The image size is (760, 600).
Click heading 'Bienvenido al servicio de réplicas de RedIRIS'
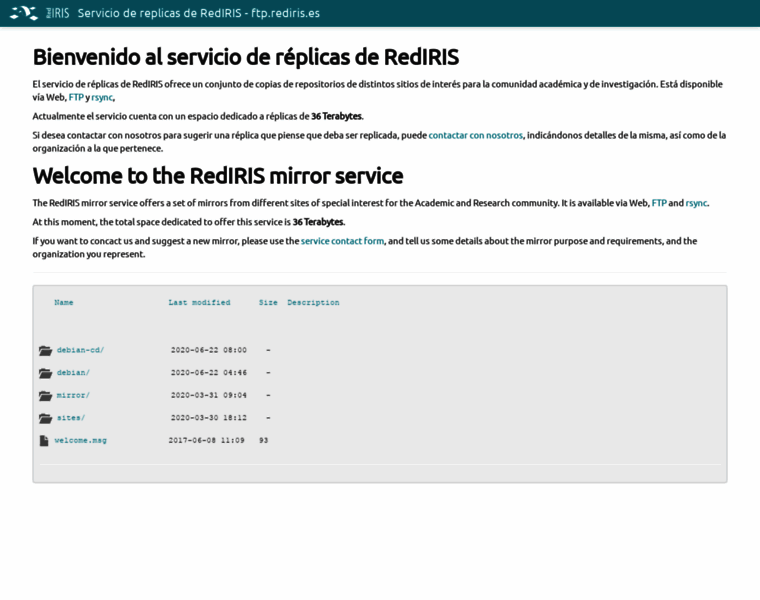coord(246,57)
